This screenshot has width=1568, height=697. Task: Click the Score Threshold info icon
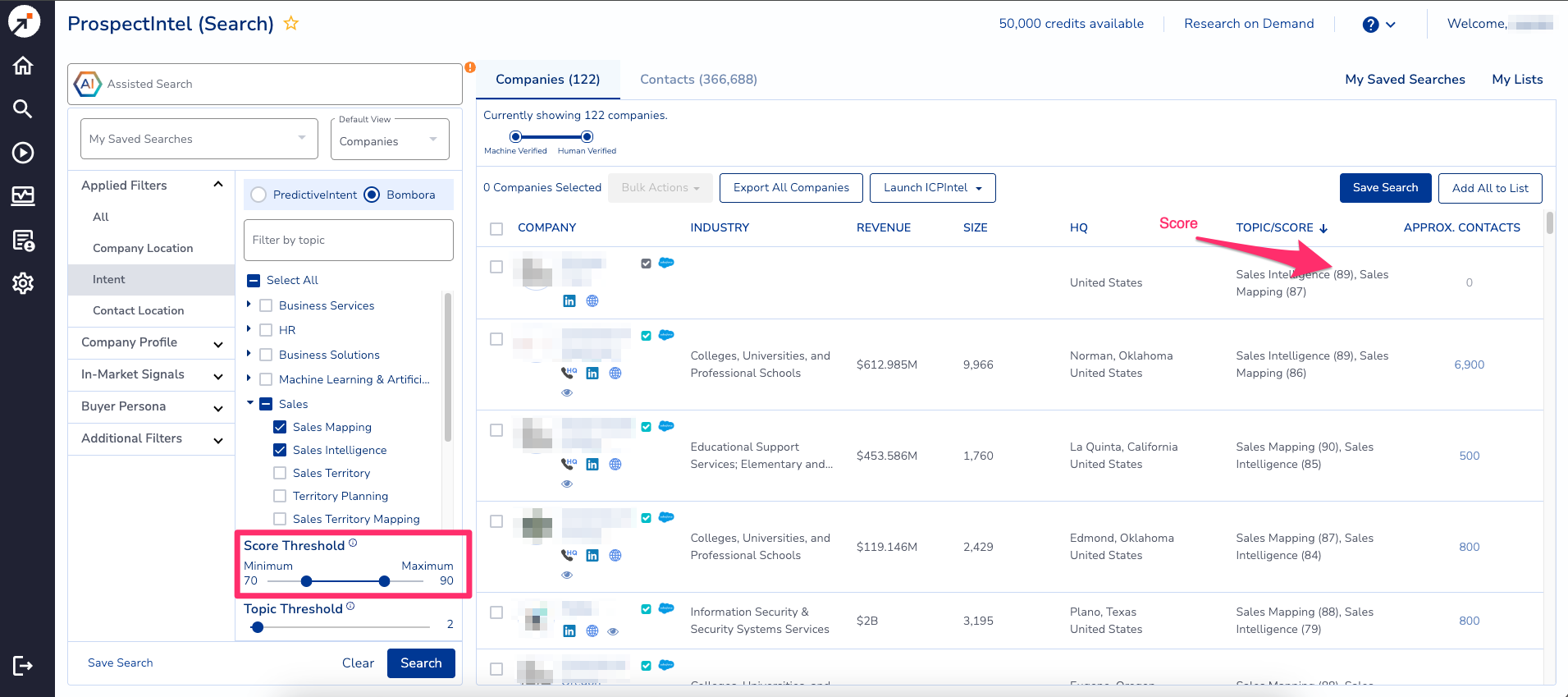point(353,543)
